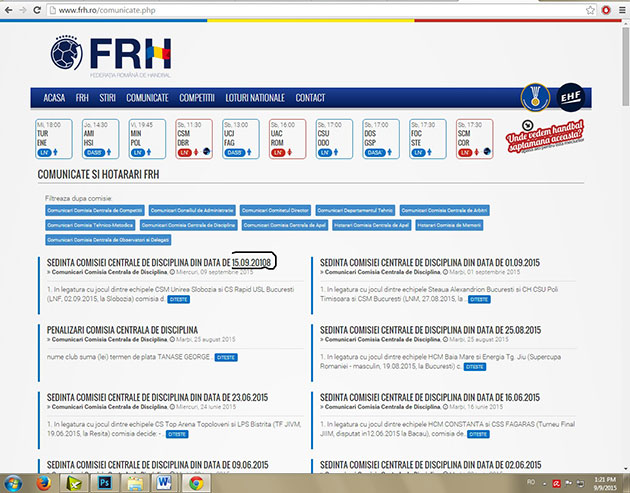Image resolution: width=630 pixels, height=493 pixels.
Task: Open the CSM DBR match card
Action: pyautogui.click(x=194, y=139)
